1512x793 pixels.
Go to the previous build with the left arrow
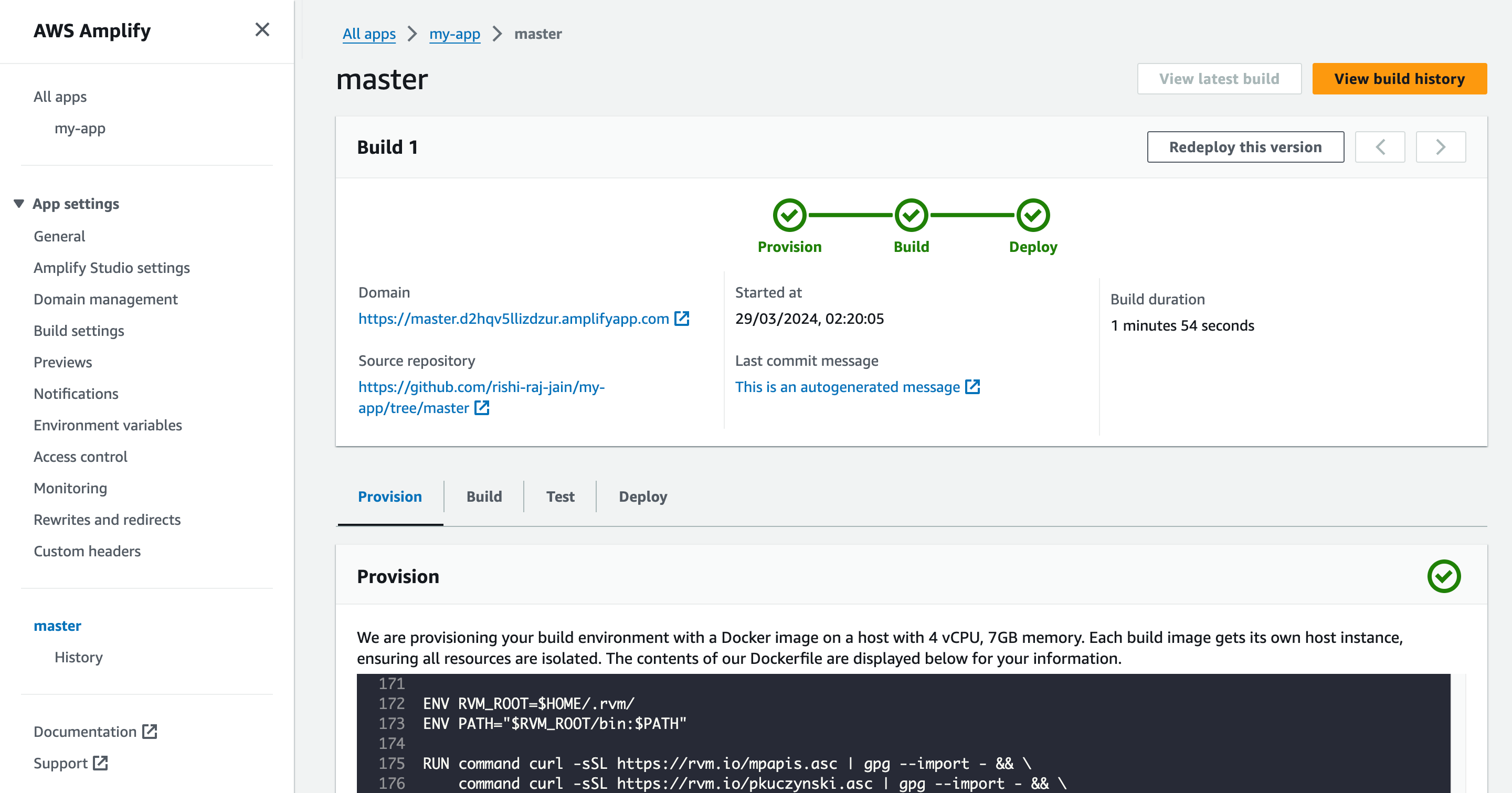[x=1380, y=147]
